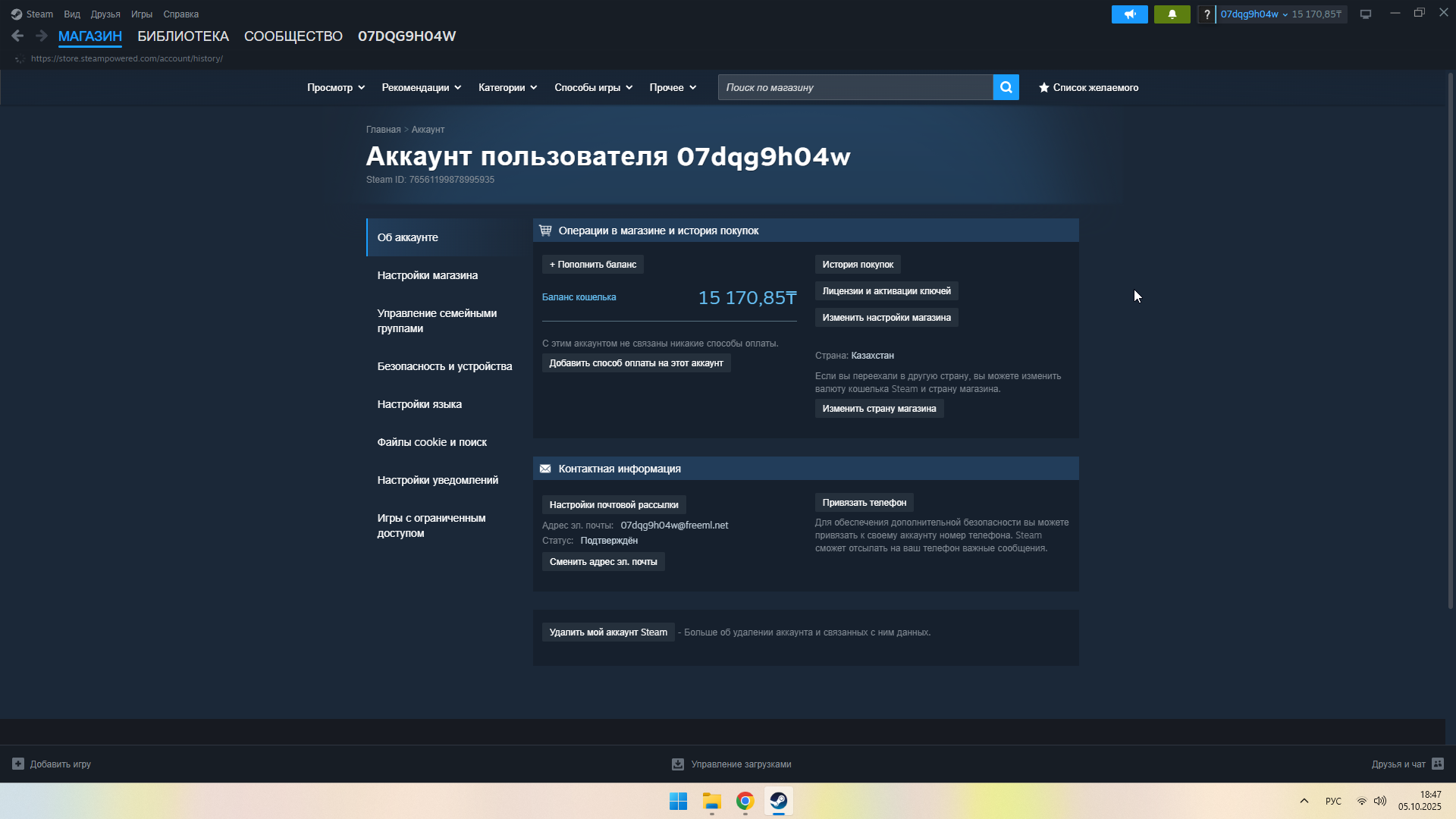The image size is (1456, 819).
Task: Click the help question mark icon
Action: [1207, 14]
